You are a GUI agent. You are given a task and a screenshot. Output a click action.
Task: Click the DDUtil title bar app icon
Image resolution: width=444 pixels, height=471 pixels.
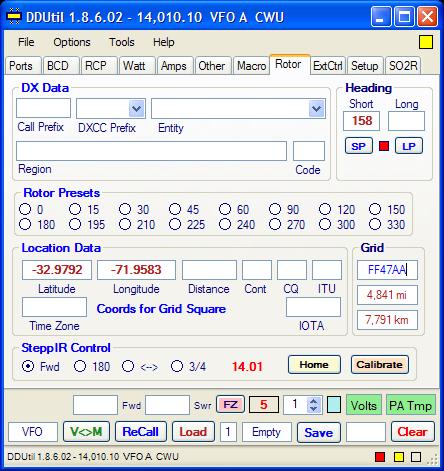tap(14, 17)
